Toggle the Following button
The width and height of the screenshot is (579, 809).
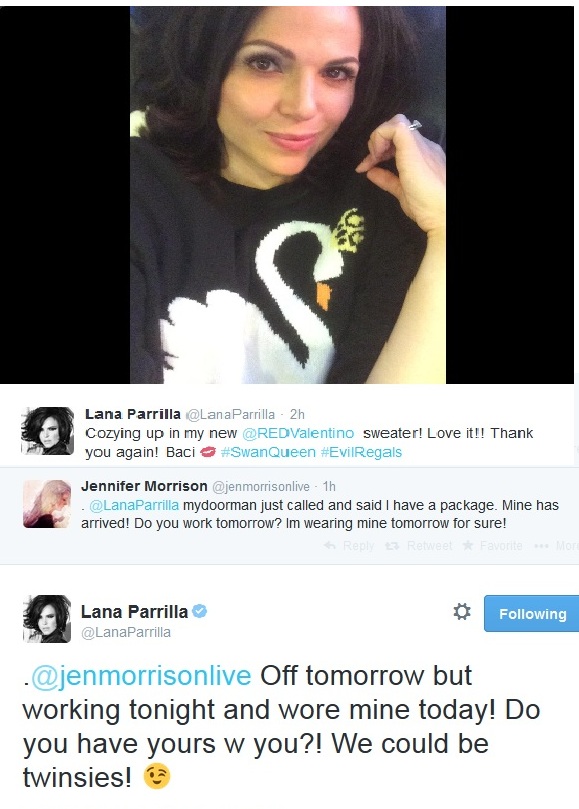pyautogui.click(x=532, y=613)
